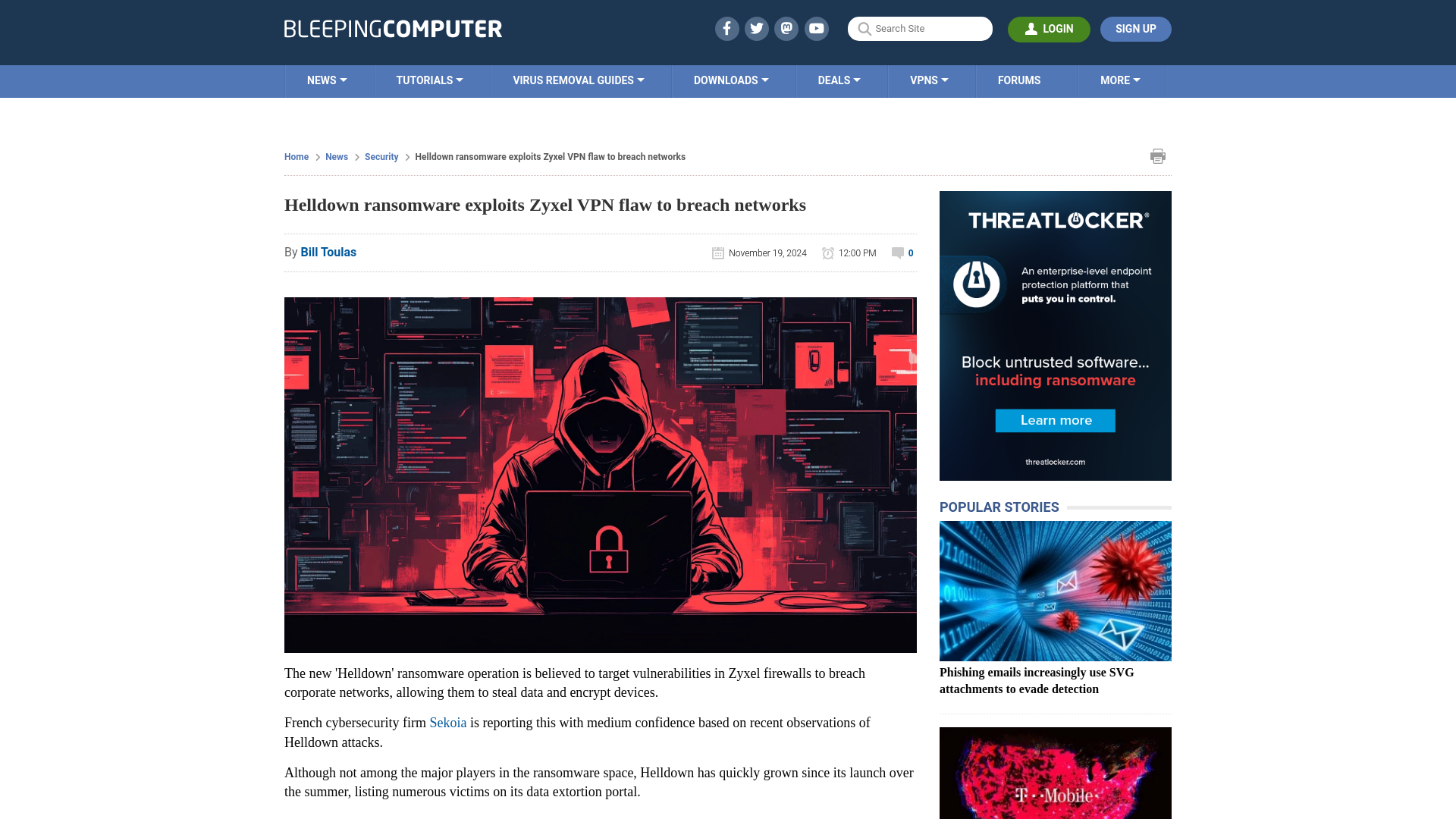
Task: Select the DEALS menu tab
Action: 838,80
